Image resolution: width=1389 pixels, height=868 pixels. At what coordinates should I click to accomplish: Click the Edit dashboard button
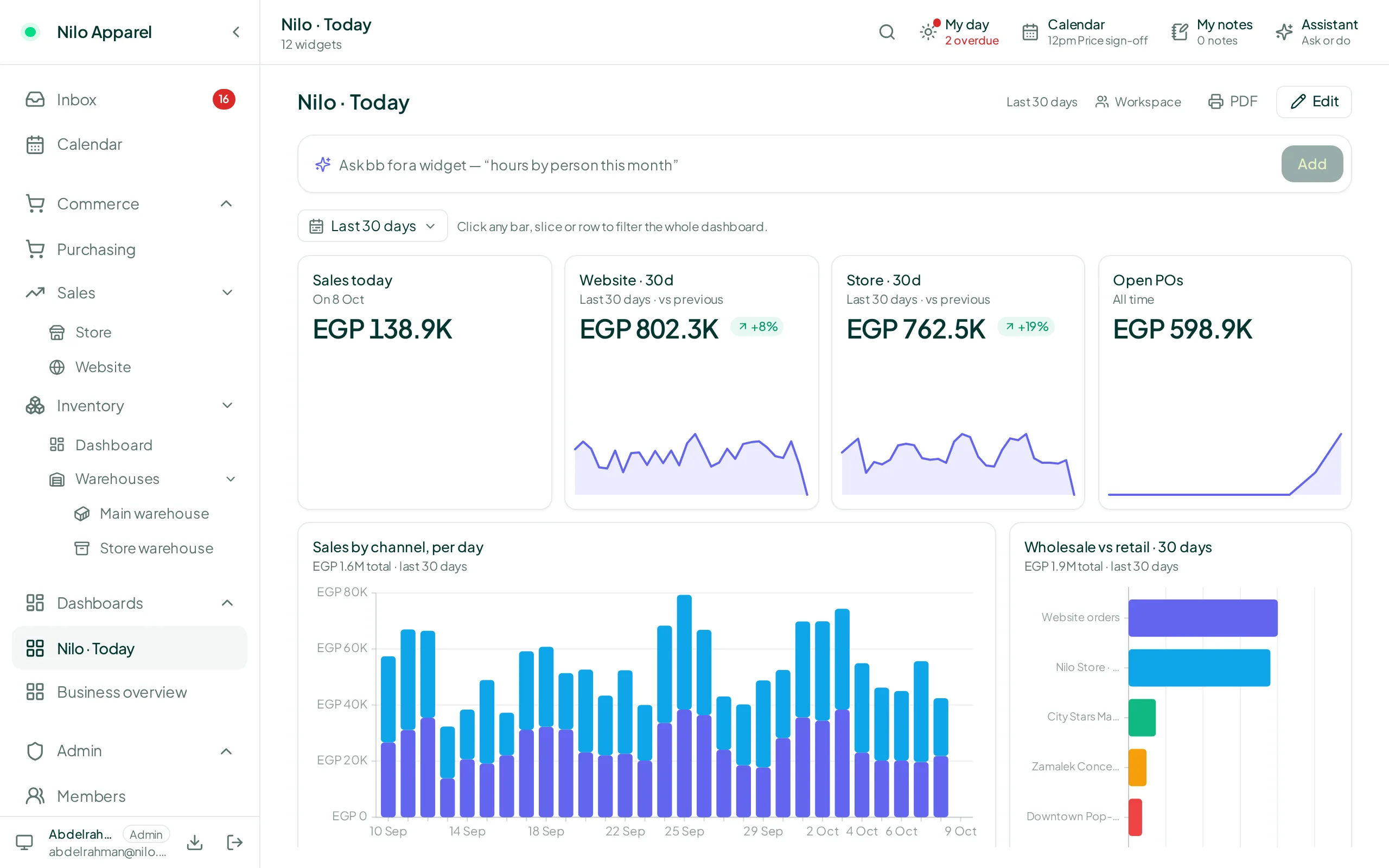1314,101
